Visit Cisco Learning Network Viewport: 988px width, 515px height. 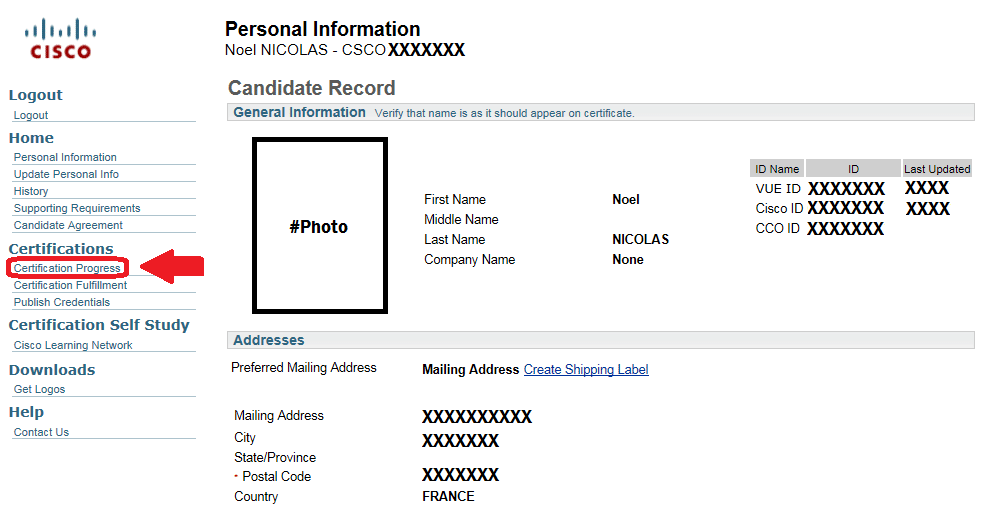click(x=73, y=345)
